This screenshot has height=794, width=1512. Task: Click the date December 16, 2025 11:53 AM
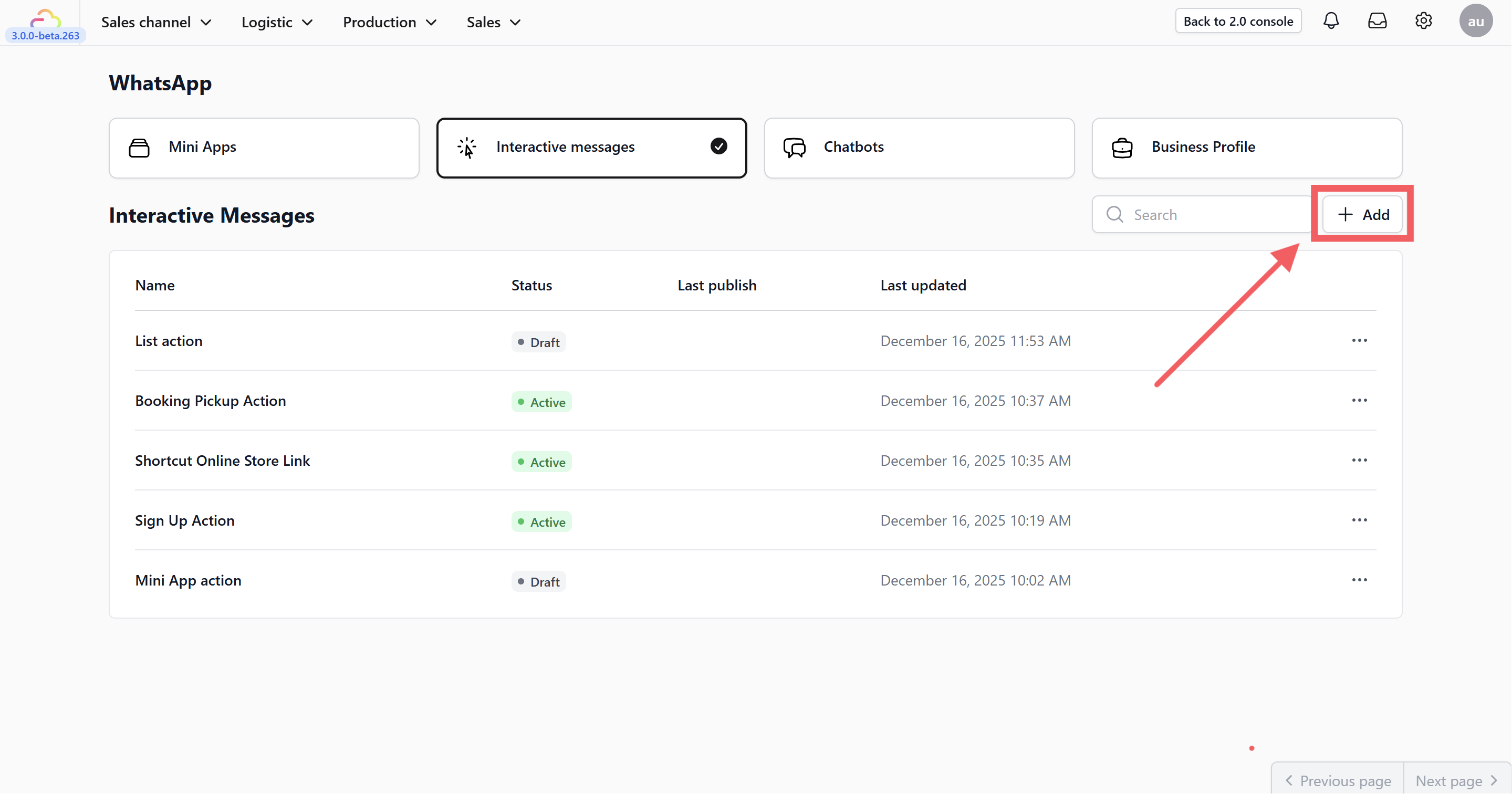(x=975, y=341)
